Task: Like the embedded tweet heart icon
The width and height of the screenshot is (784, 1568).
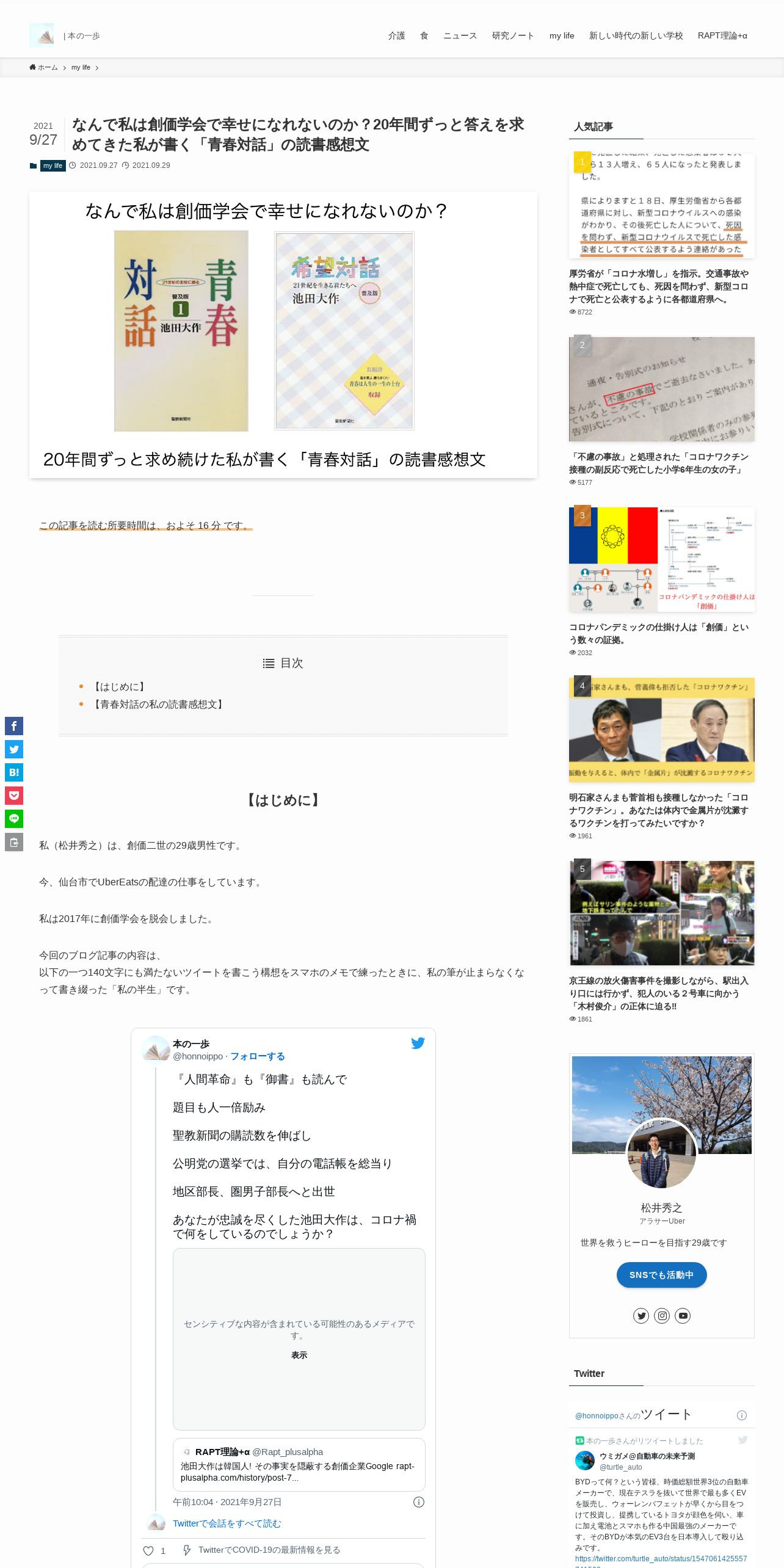Action: pos(148,1550)
